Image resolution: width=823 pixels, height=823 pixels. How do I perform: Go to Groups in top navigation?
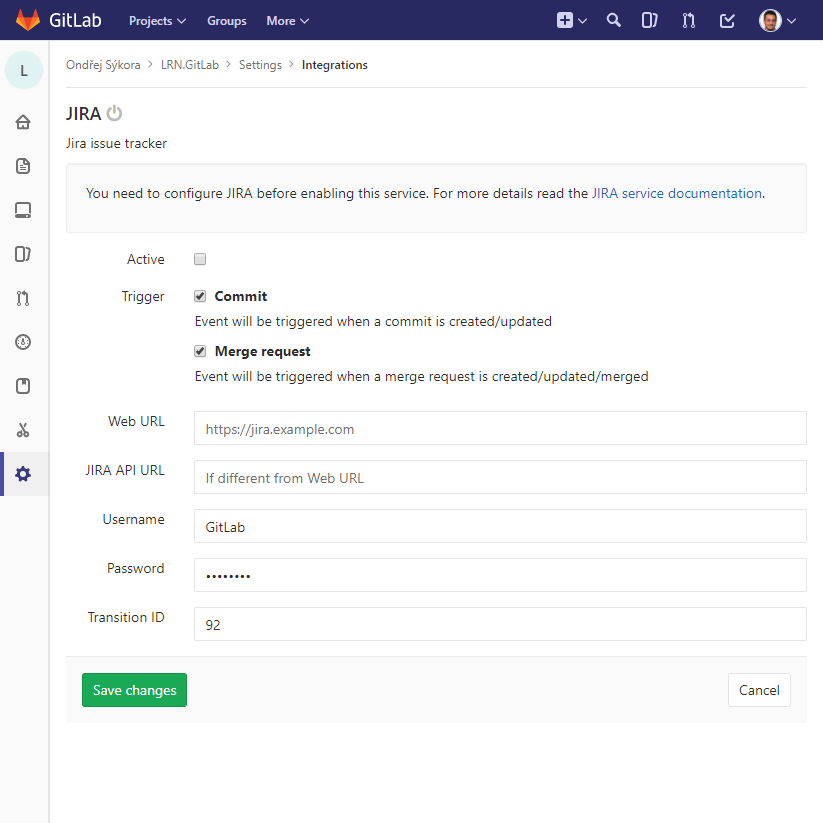click(226, 21)
